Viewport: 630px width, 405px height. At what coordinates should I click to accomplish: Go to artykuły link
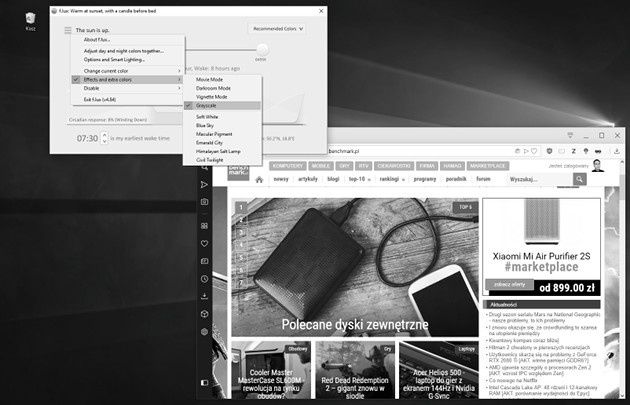[308, 179]
